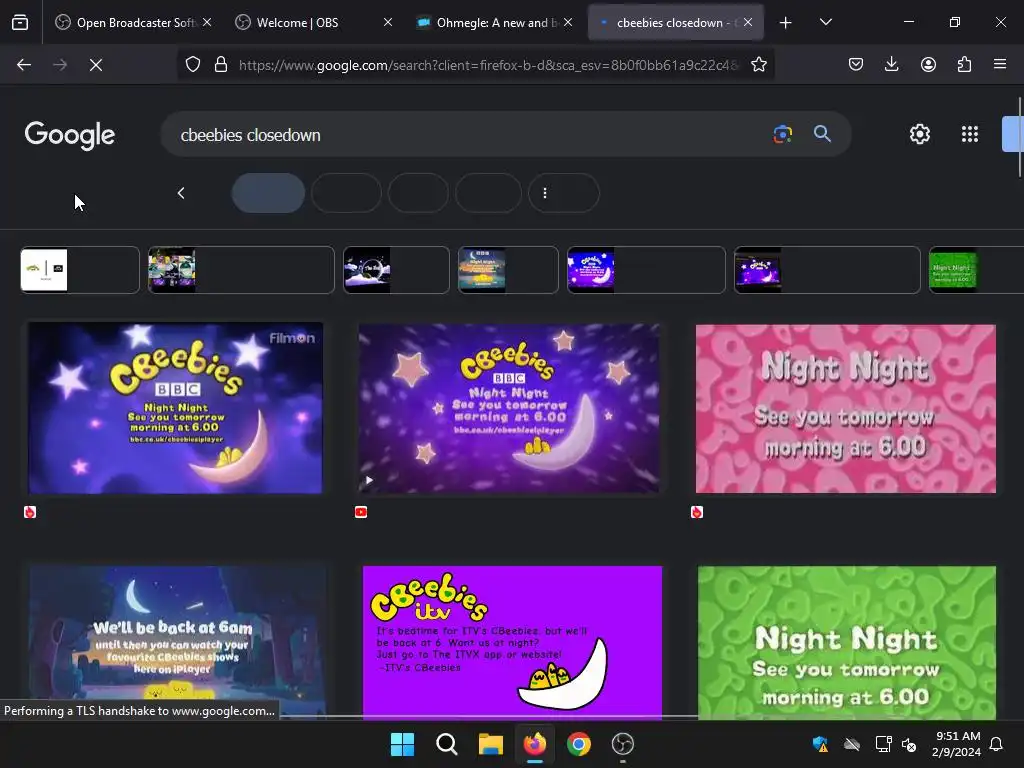Open the pink Night Night image result

pyautogui.click(x=846, y=409)
